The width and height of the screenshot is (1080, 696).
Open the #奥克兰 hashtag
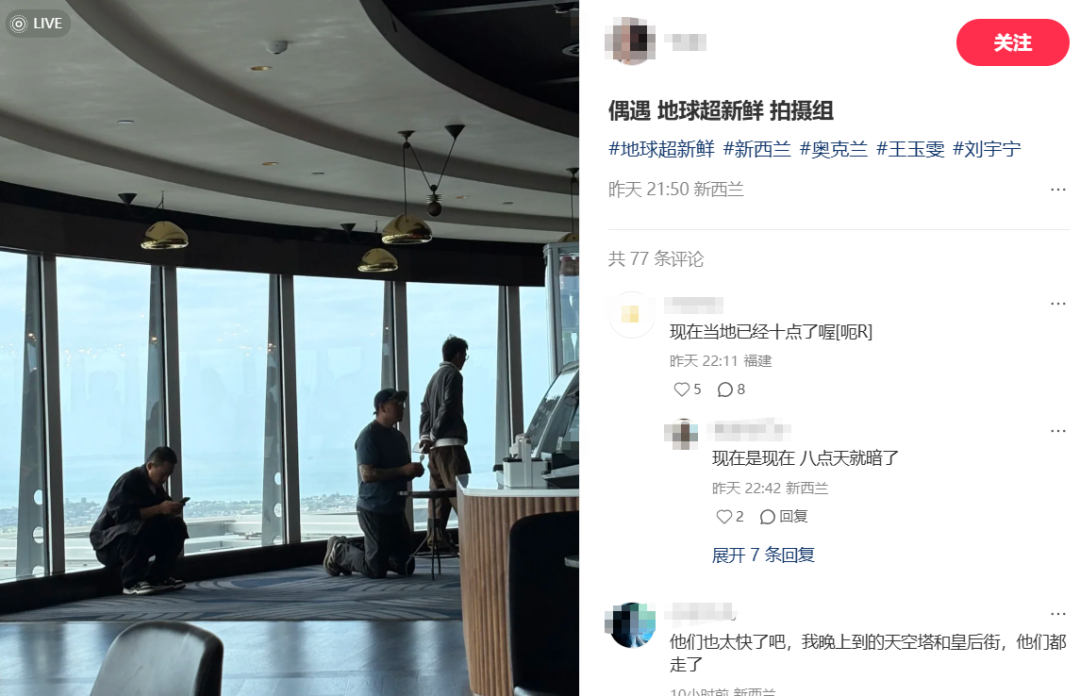click(x=833, y=149)
